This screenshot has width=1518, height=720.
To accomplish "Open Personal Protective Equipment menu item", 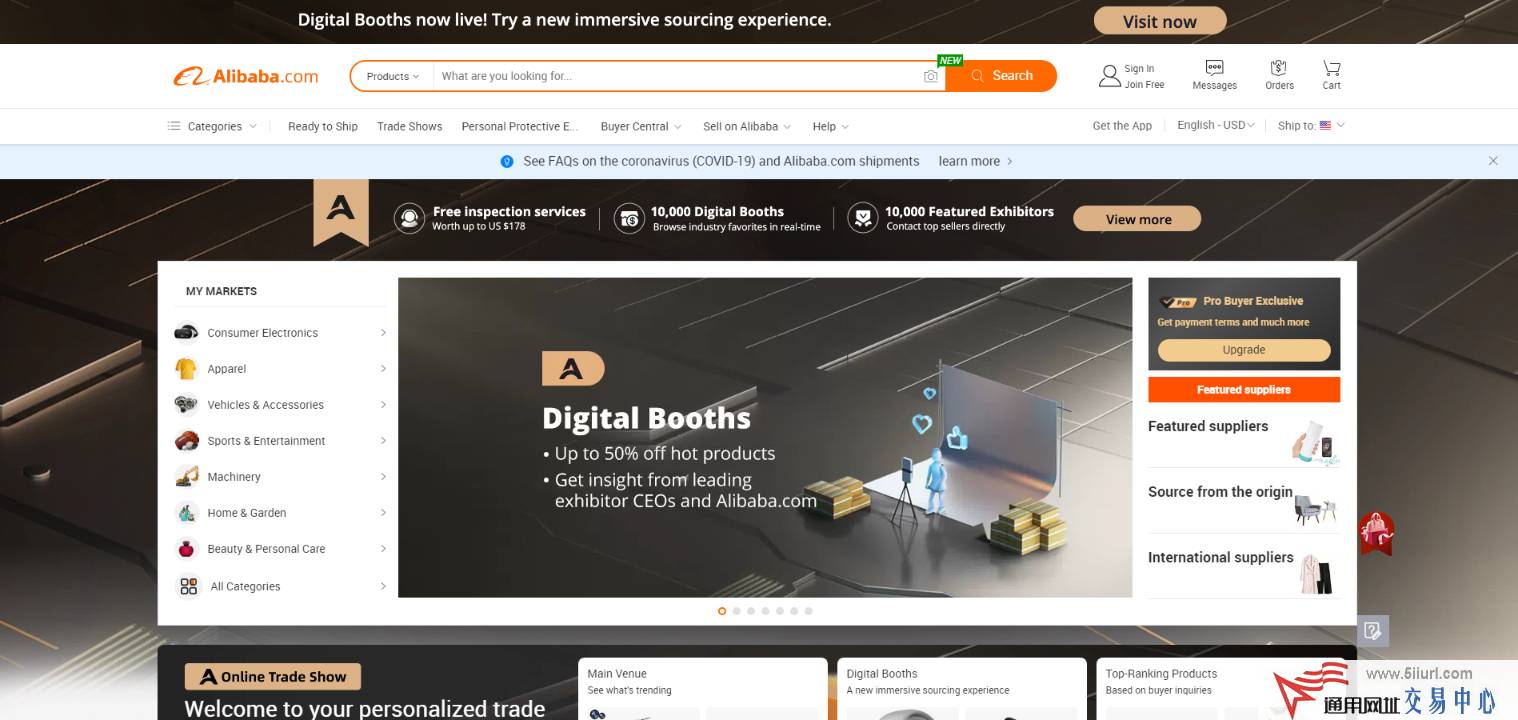I will pos(520,126).
